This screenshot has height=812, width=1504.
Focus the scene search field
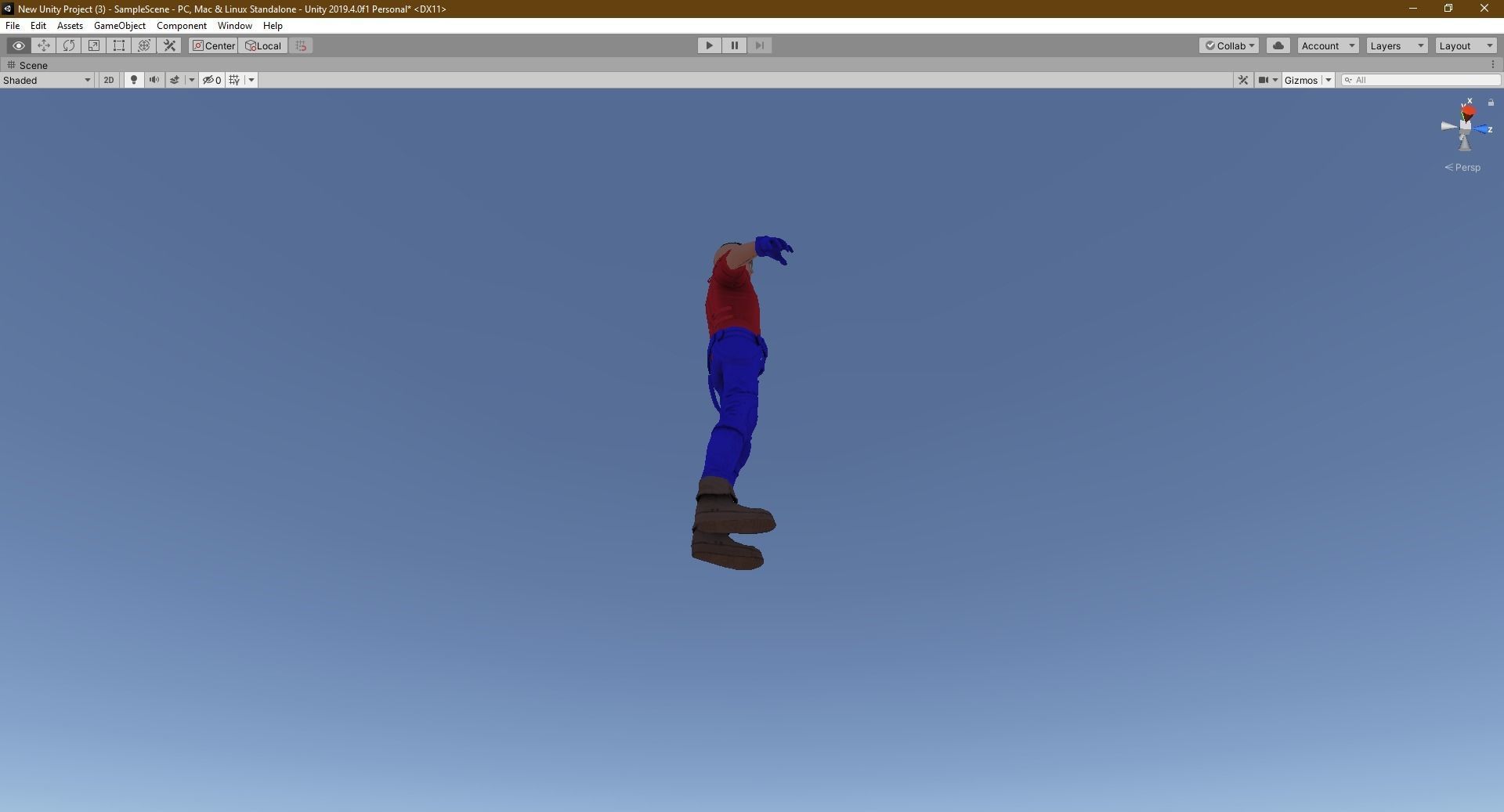tap(1421, 80)
